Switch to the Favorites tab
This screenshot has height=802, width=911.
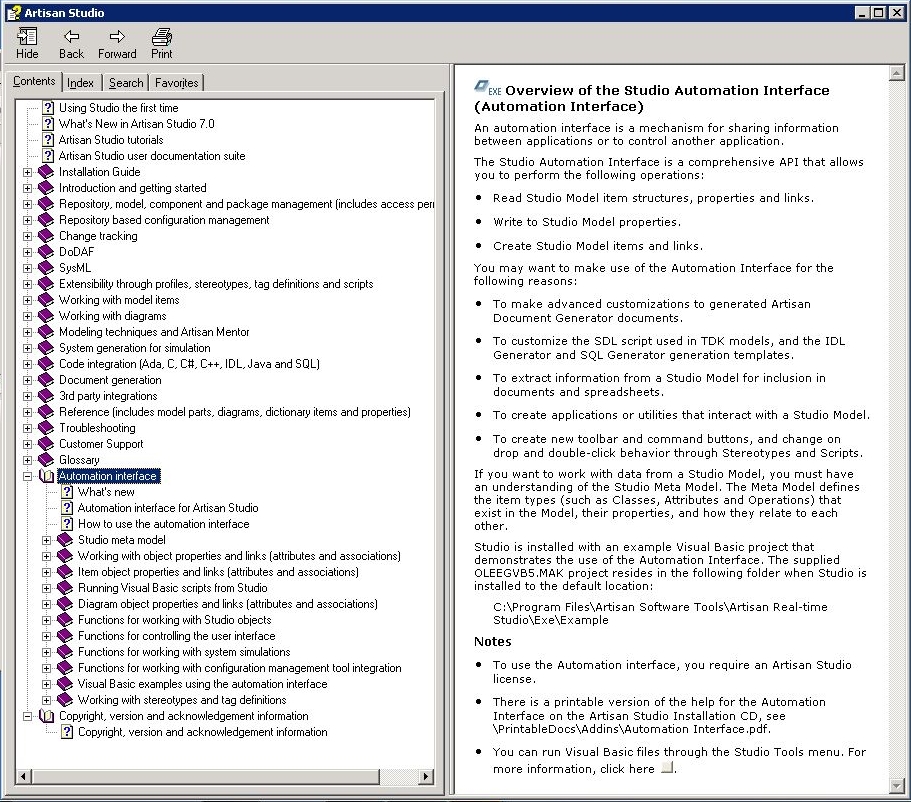pos(177,83)
